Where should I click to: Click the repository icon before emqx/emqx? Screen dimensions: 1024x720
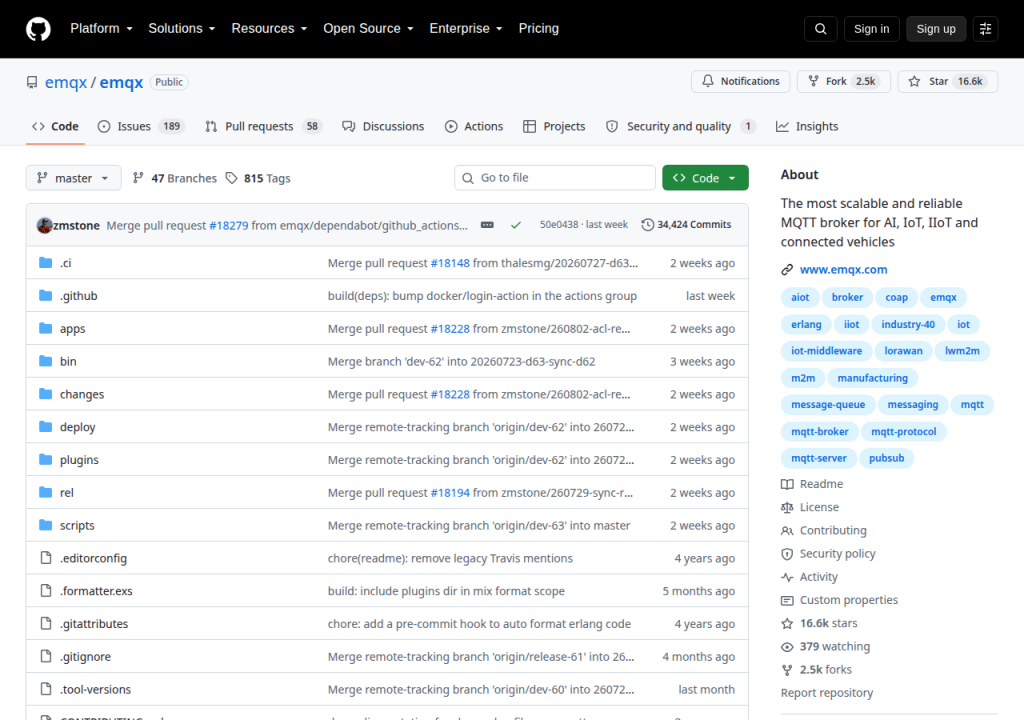pos(32,82)
